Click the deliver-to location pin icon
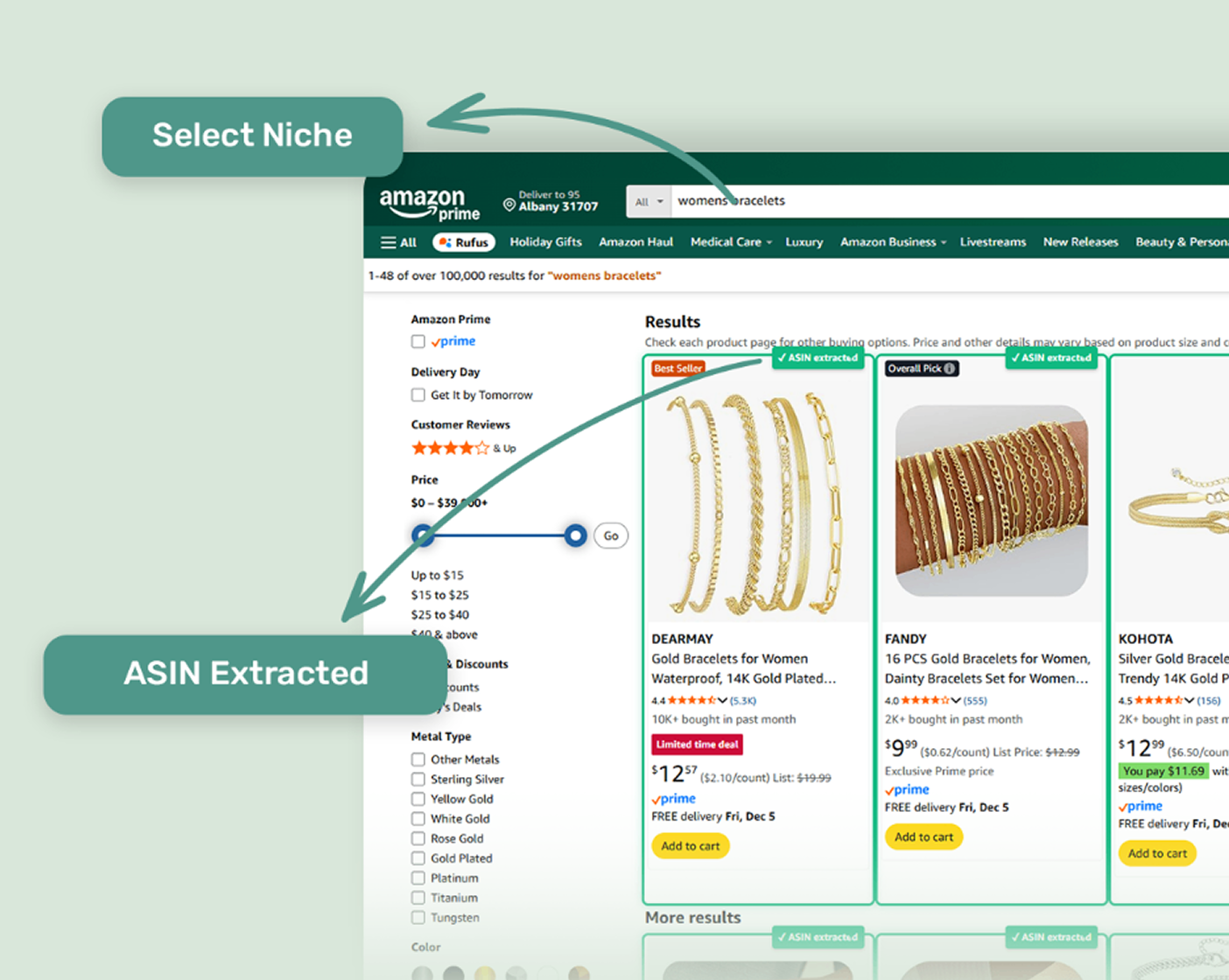This screenshot has width=1229, height=980. (x=509, y=205)
